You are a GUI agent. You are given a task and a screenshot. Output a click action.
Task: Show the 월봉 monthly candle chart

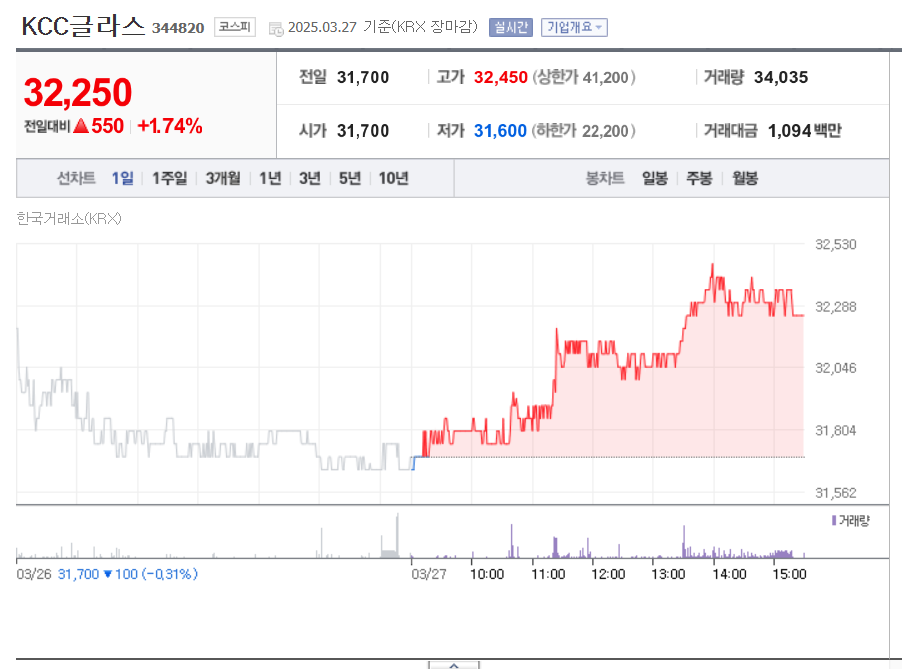click(x=745, y=178)
